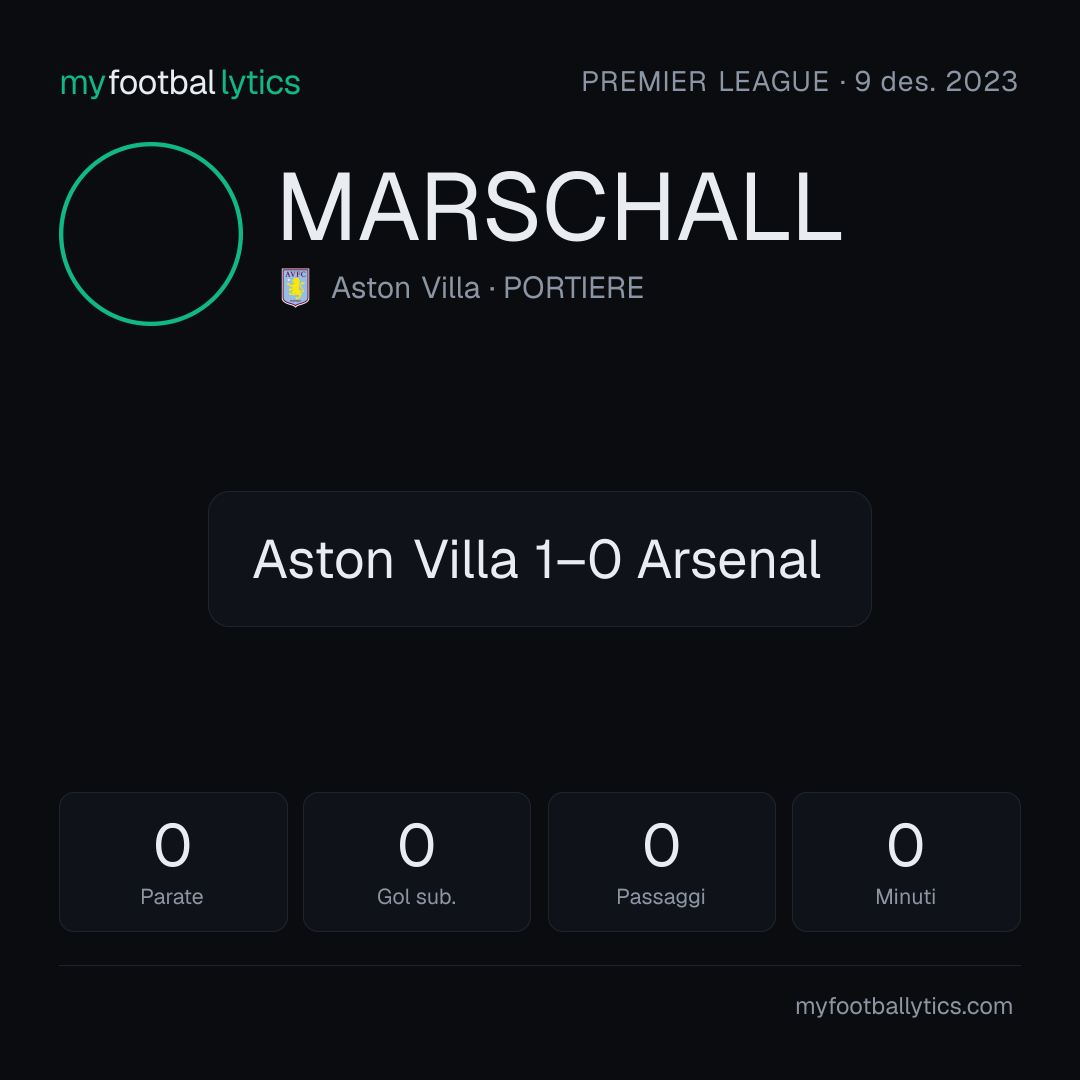
Task: Click the Aston Villa team name text
Action: click(x=406, y=288)
